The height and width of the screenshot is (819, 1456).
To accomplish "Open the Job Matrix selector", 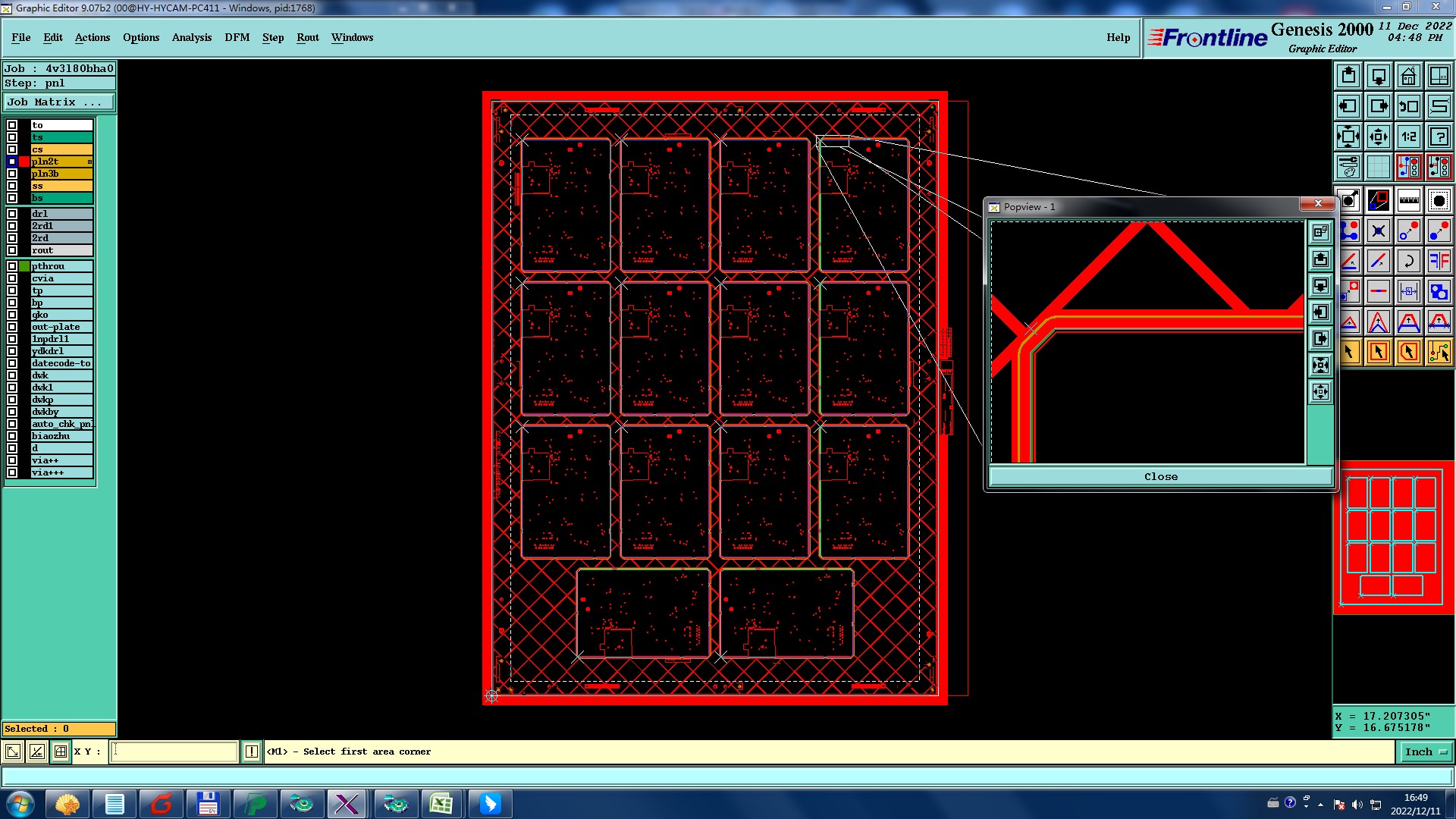I will pyautogui.click(x=59, y=102).
